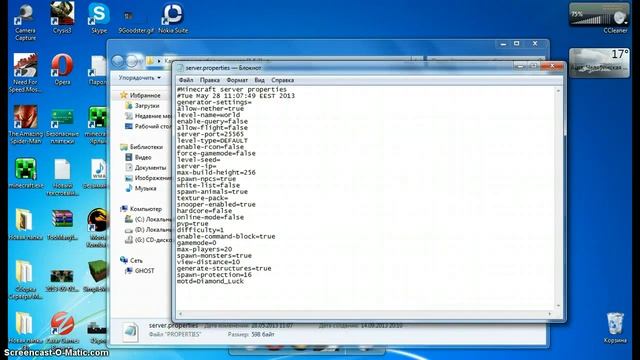Maximize the Explorer window

coord(517,44)
